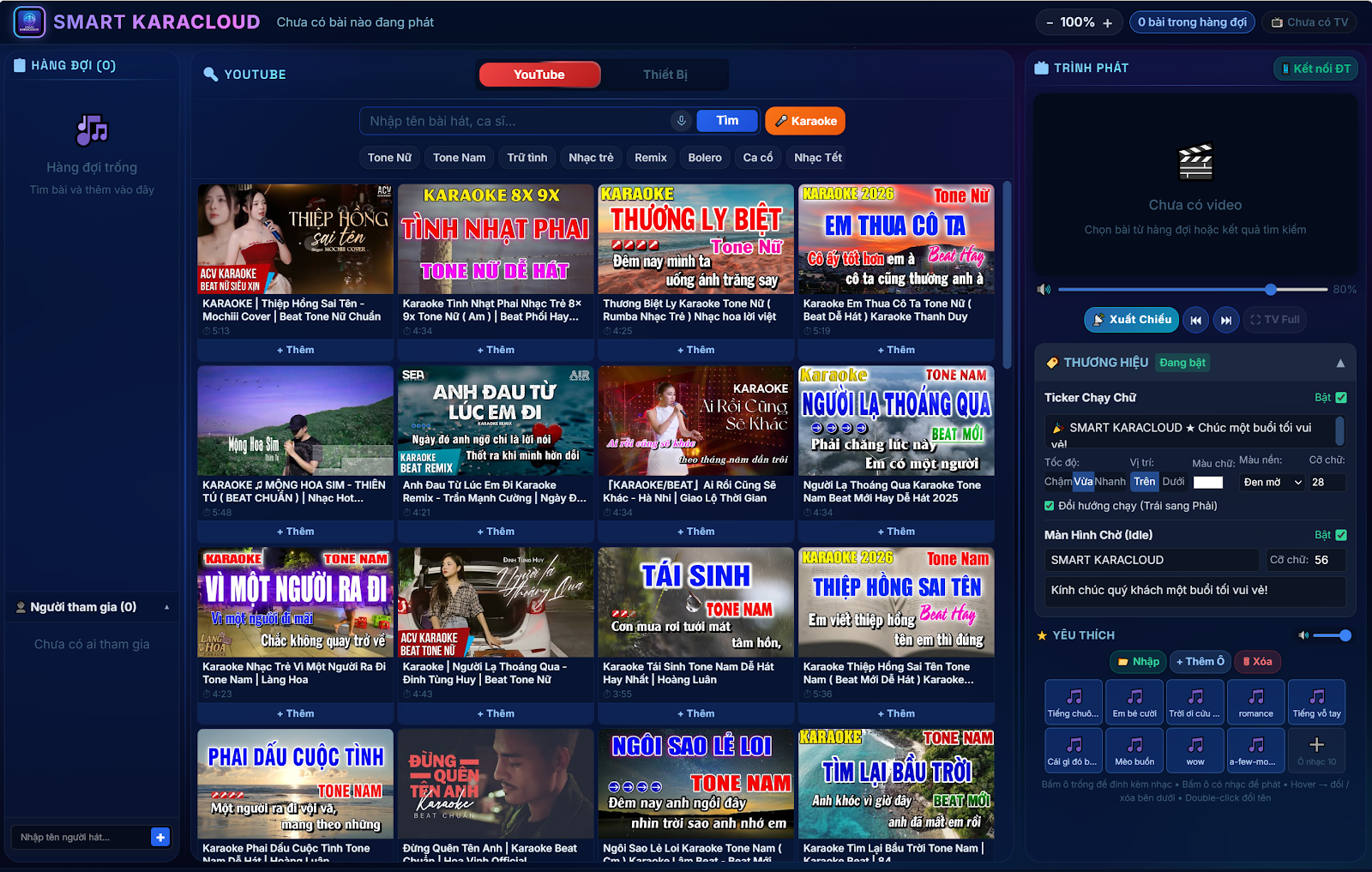
Task: Select the 'Bolero' filter chip
Action: click(x=705, y=158)
